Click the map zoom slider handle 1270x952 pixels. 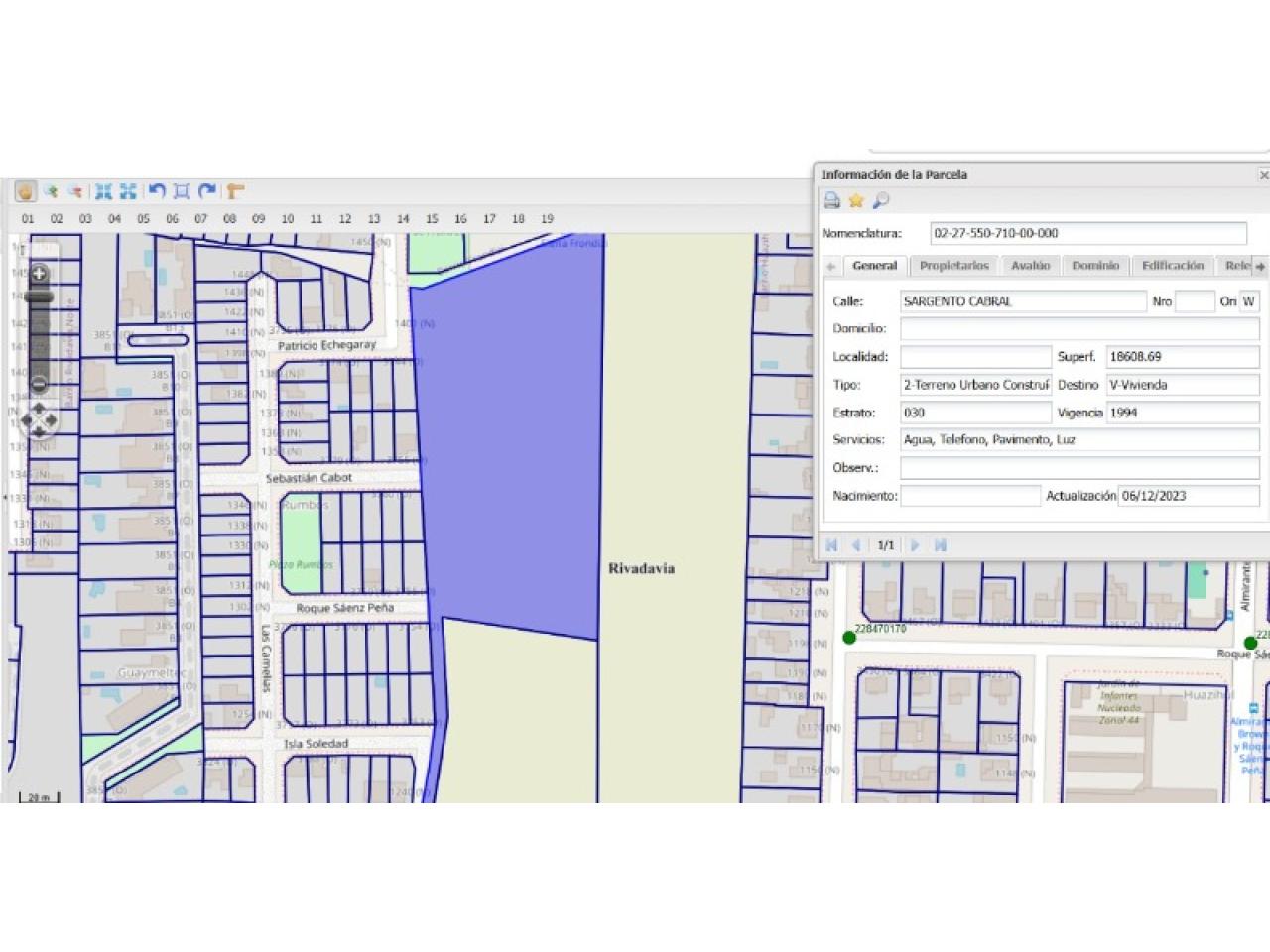[40, 297]
